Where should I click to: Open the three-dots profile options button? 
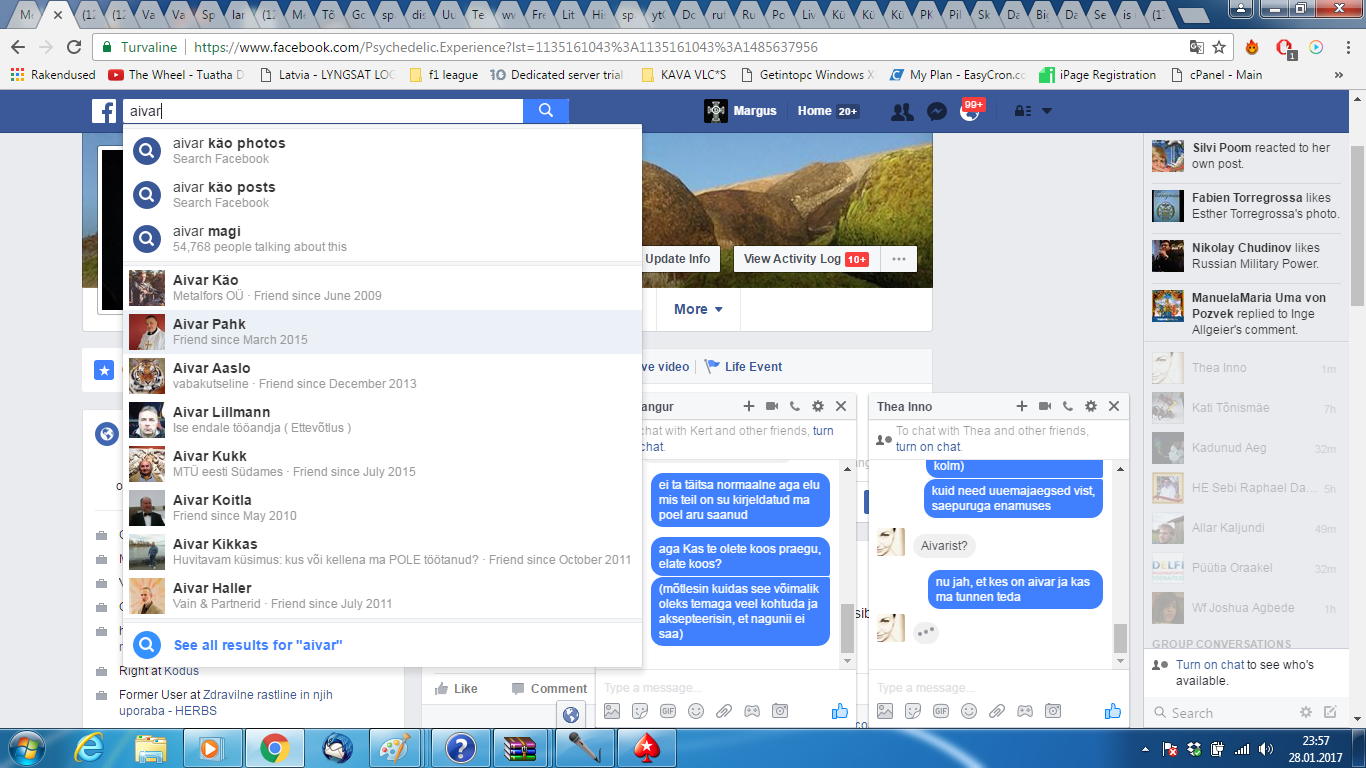pyautogui.click(x=898, y=259)
